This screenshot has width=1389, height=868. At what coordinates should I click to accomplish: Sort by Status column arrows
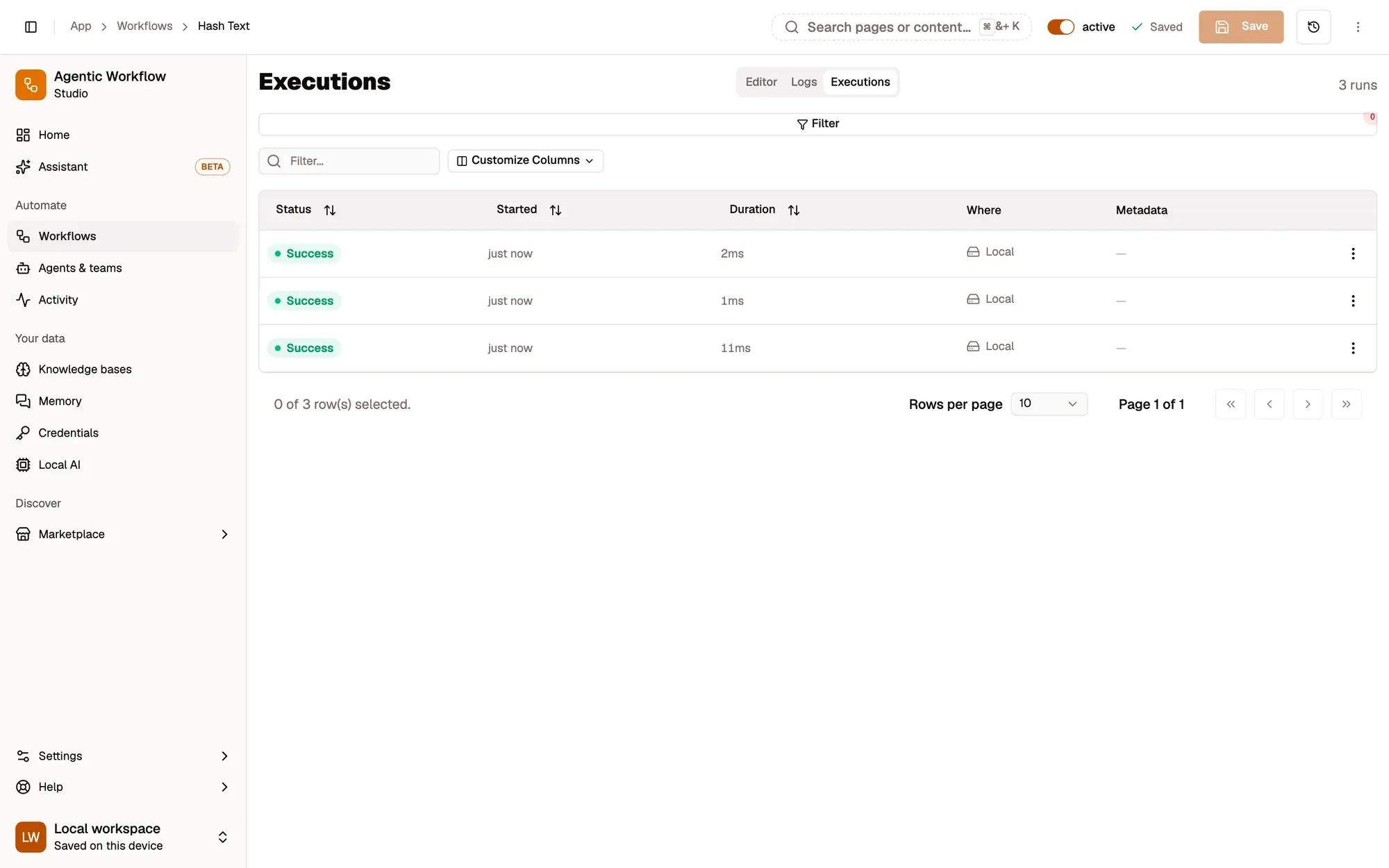tap(330, 210)
